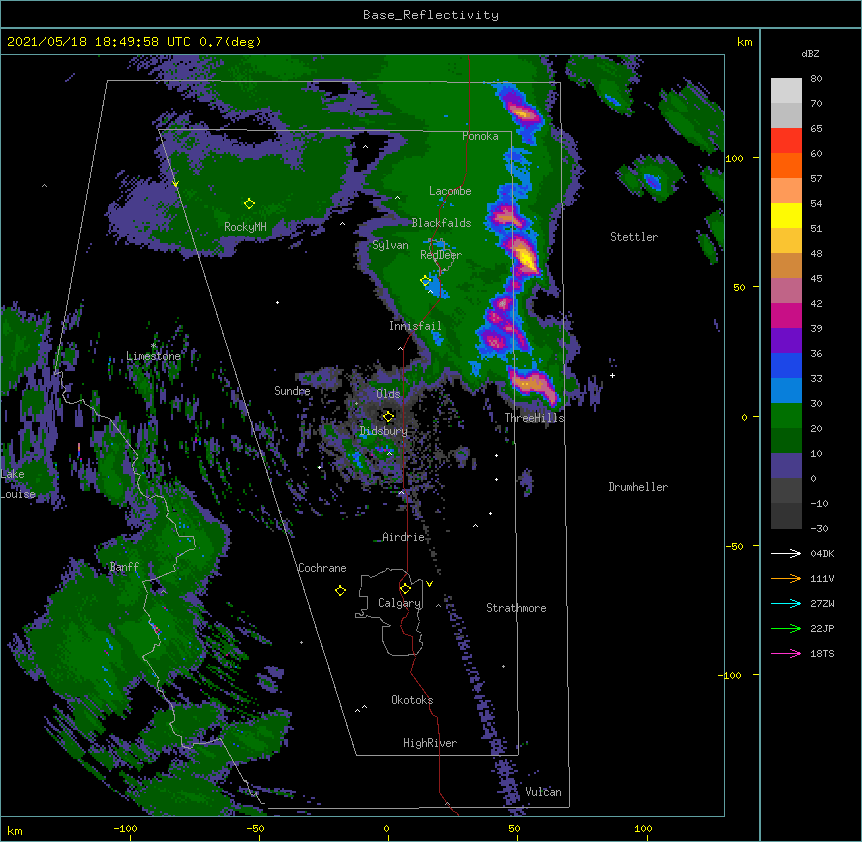Click the Limestone label

click(153, 356)
